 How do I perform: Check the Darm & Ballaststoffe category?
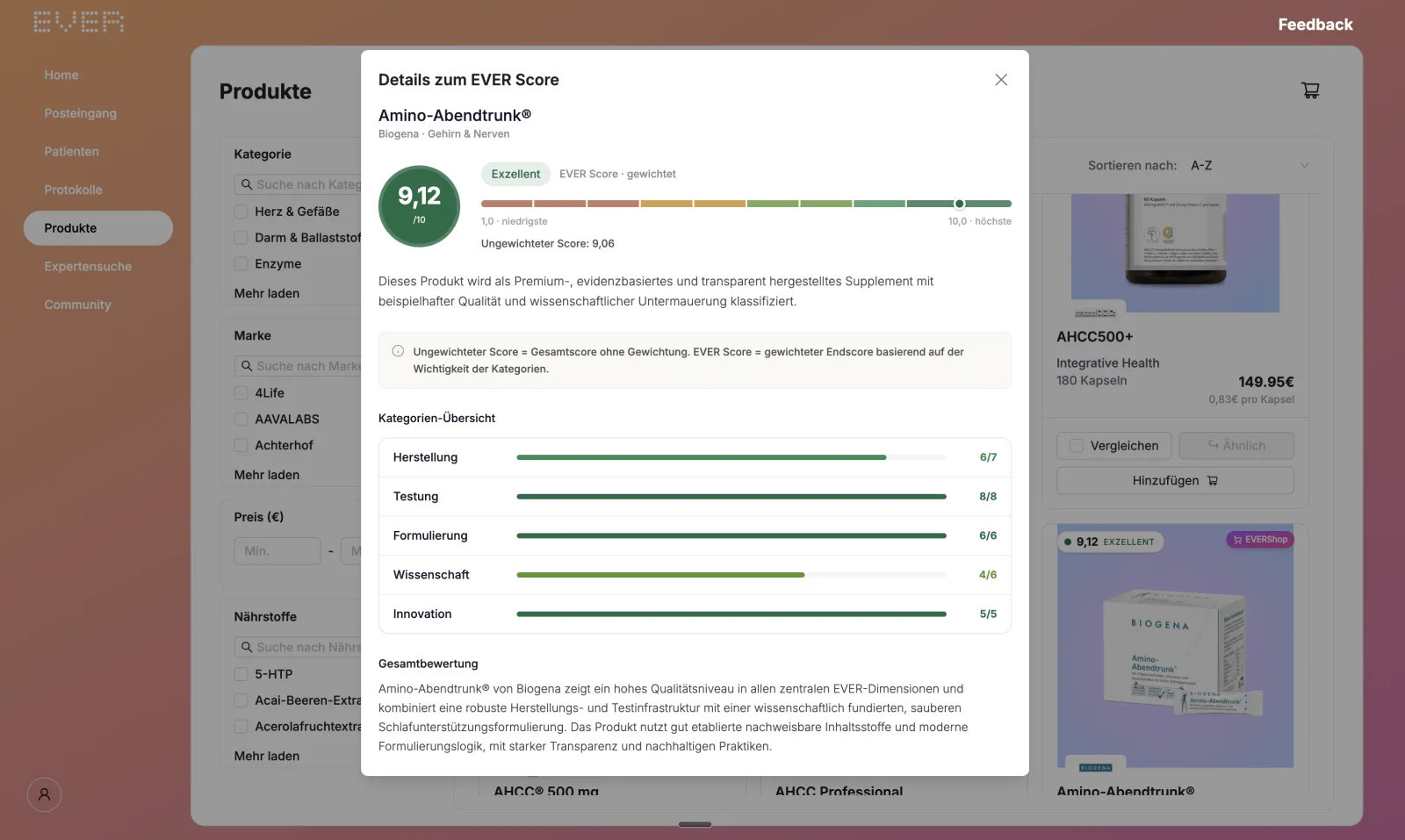coord(241,238)
